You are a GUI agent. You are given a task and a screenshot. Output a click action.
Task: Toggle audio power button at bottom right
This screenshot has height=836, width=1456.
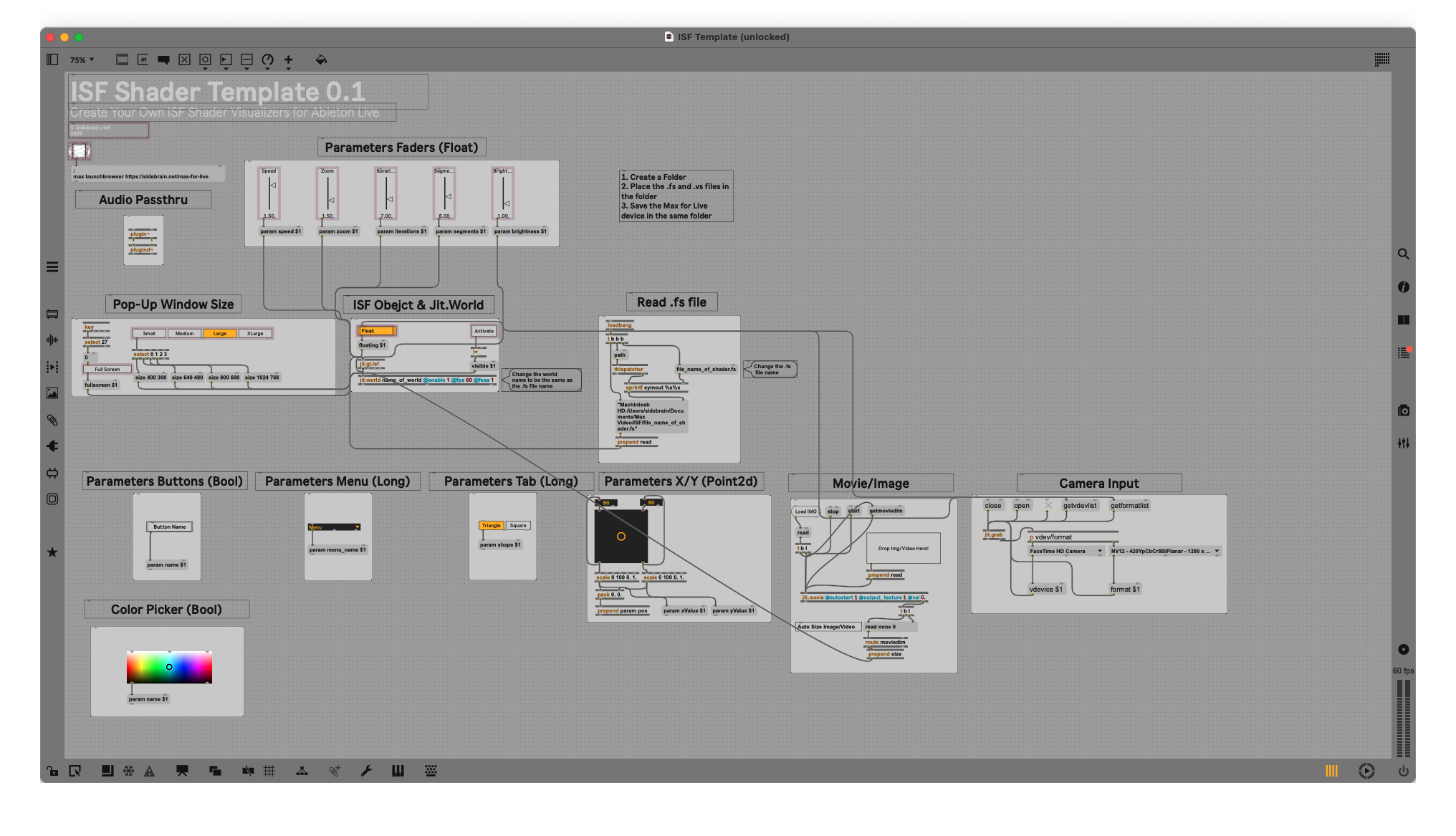pyautogui.click(x=1403, y=772)
